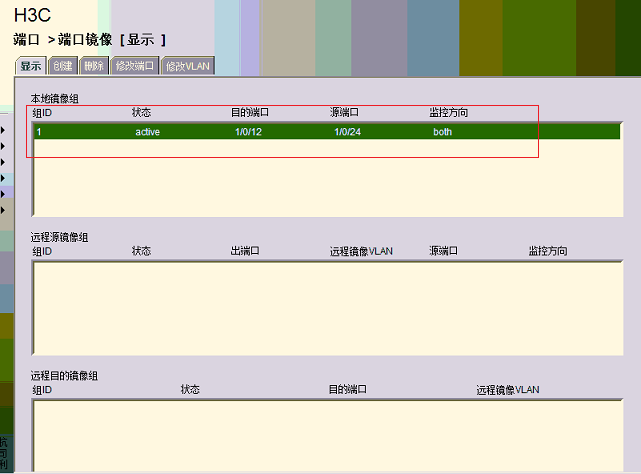Click the 1/0/24 source port cell
This screenshot has width=641, height=474.
(347, 132)
